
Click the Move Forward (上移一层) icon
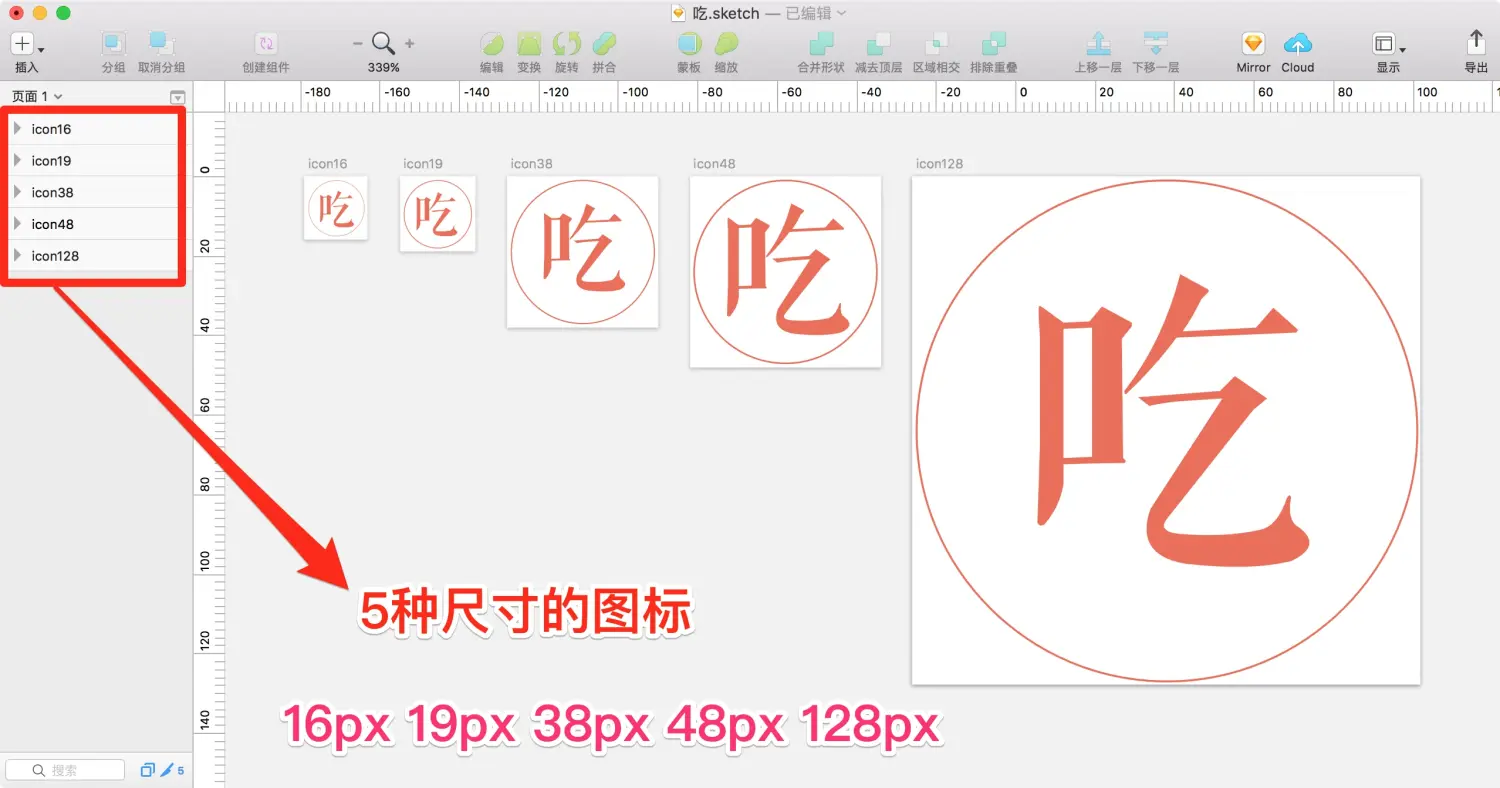pos(1098,44)
